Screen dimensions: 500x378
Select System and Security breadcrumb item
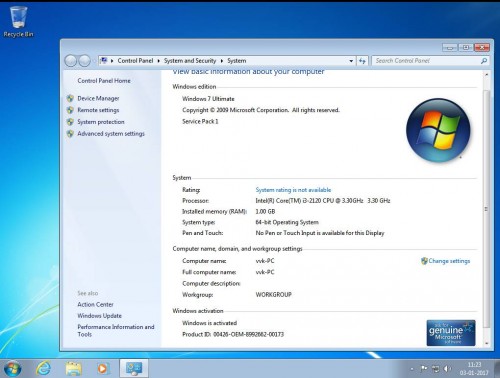click(x=190, y=61)
